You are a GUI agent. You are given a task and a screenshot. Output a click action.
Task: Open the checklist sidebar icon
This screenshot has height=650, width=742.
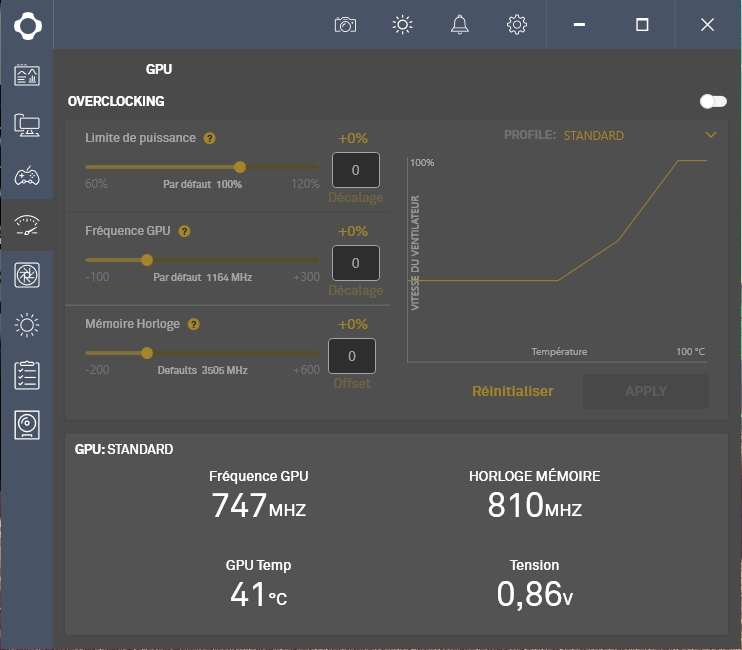point(27,376)
